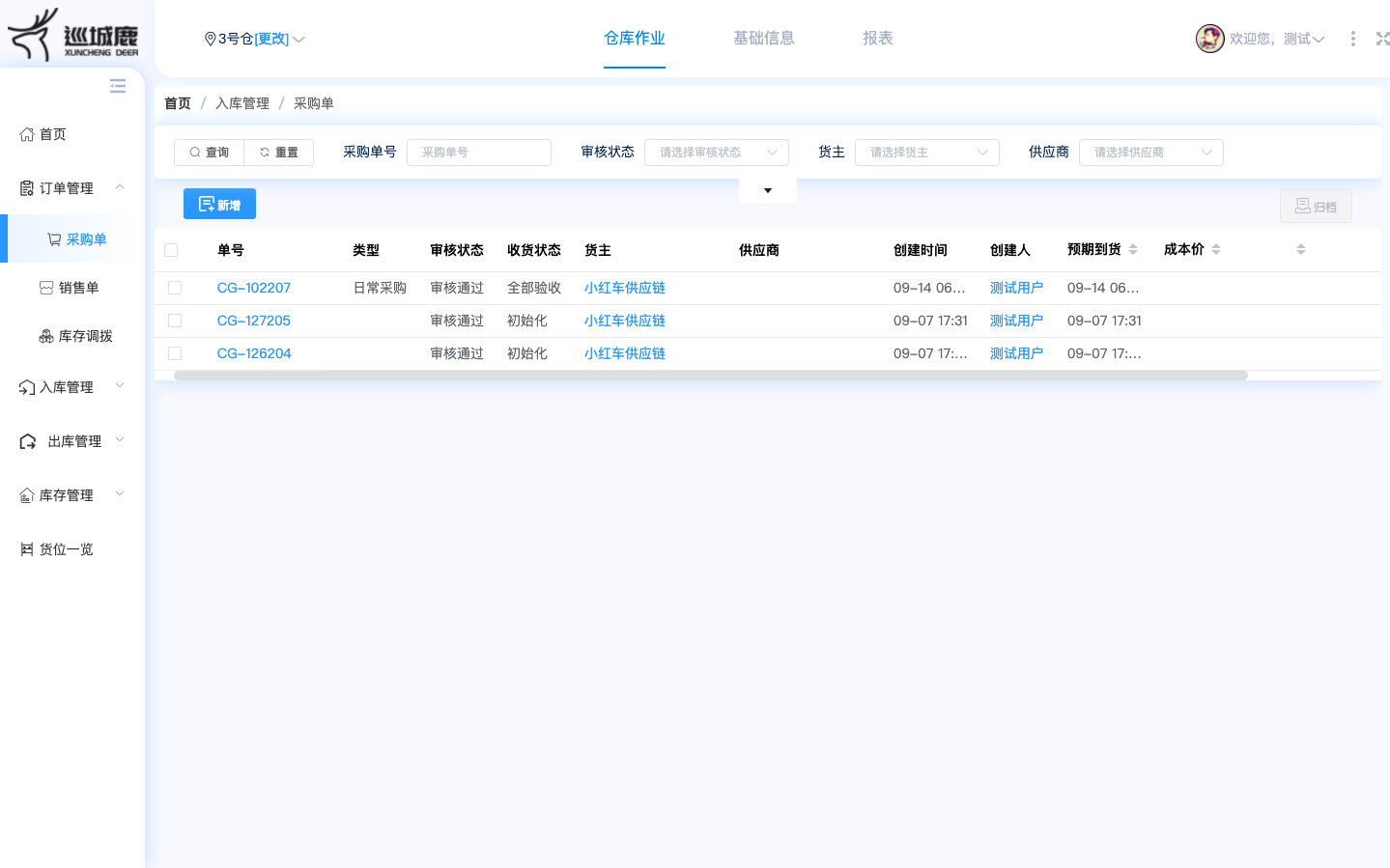Image resolution: width=1390 pixels, height=868 pixels.
Task: Expand more filters with the down triangle
Action: click(768, 190)
